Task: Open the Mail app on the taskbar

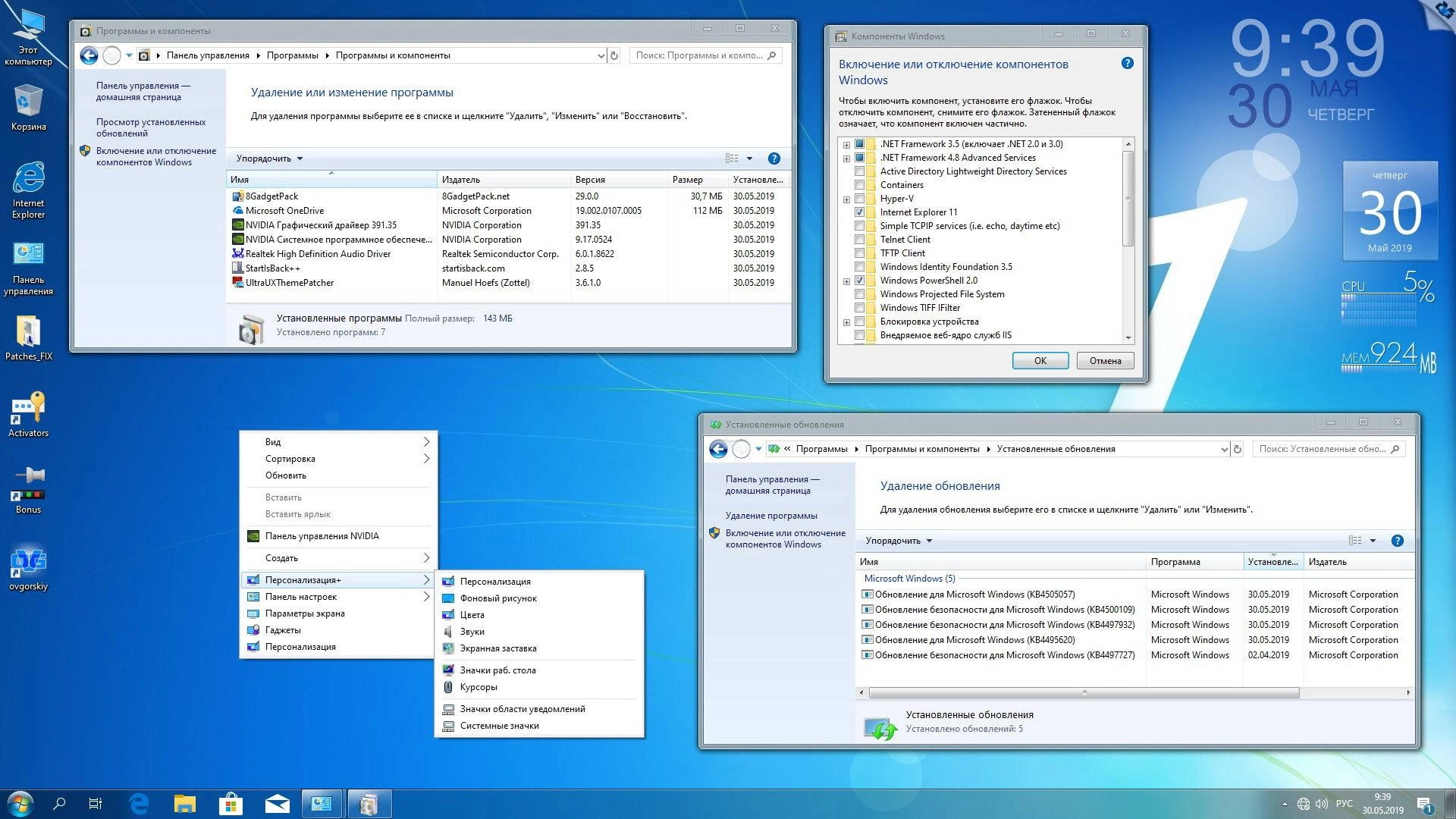Action: click(276, 803)
